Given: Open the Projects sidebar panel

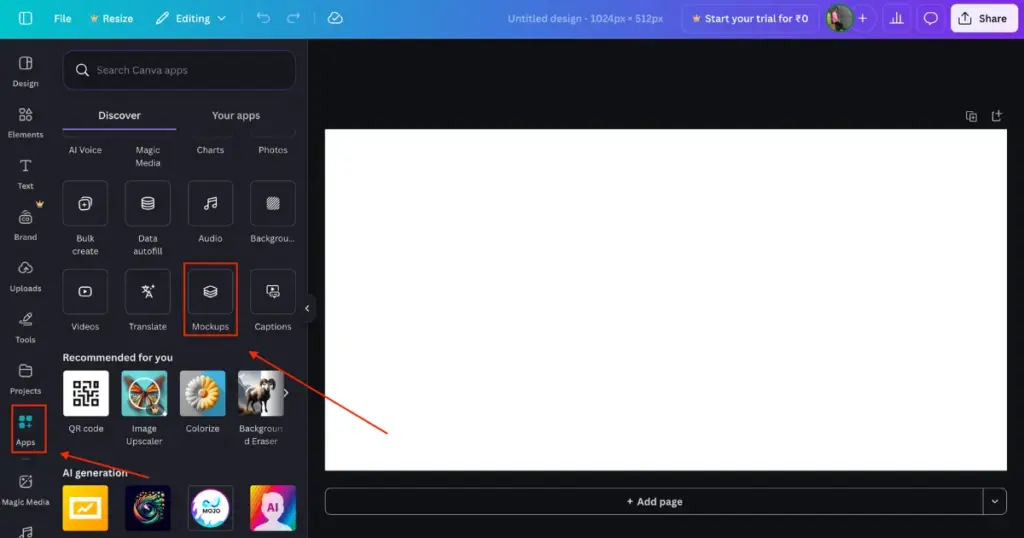Looking at the screenshot, I should tap(25, 379).
